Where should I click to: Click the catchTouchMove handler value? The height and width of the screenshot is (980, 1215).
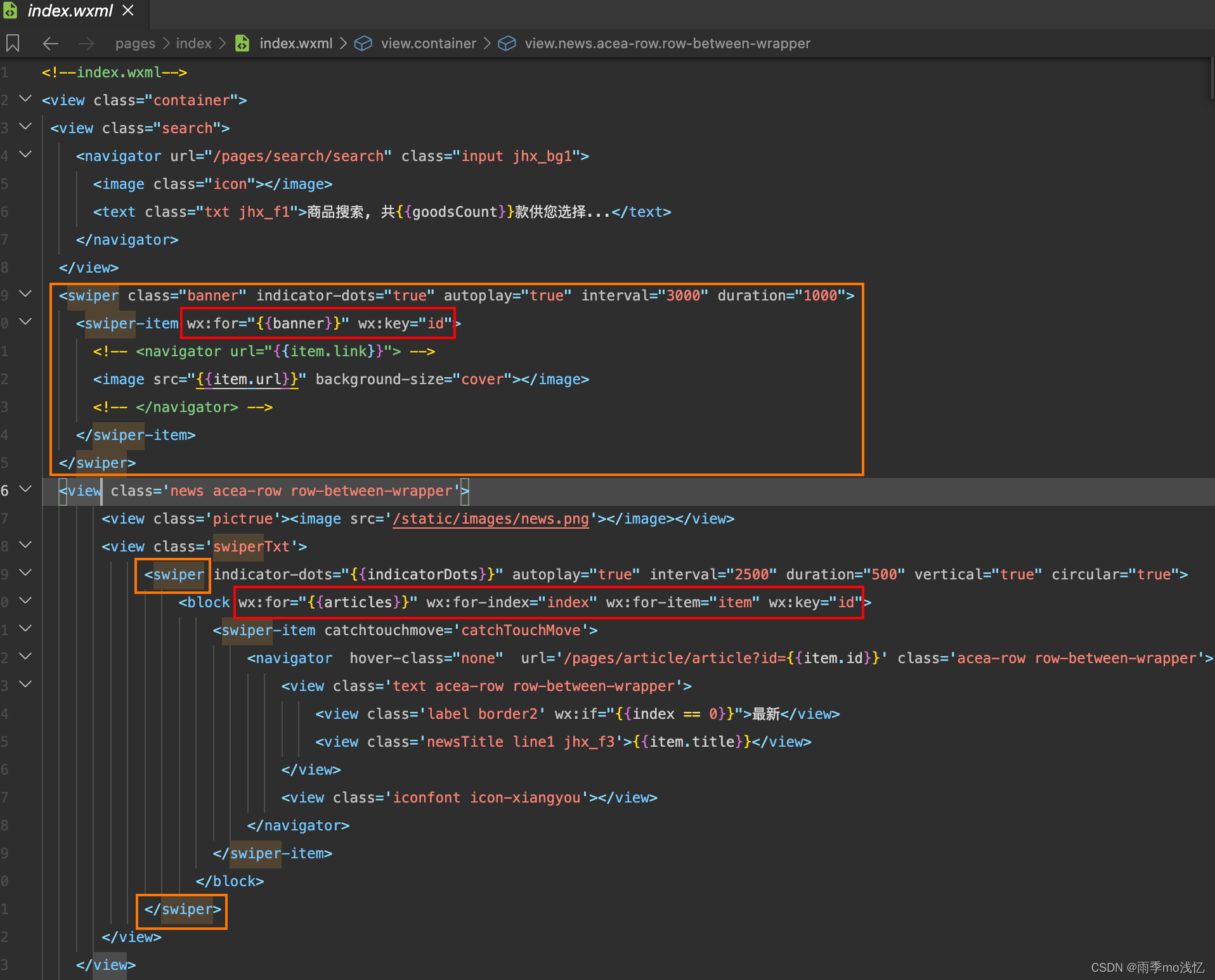click(x=521, y=630)
